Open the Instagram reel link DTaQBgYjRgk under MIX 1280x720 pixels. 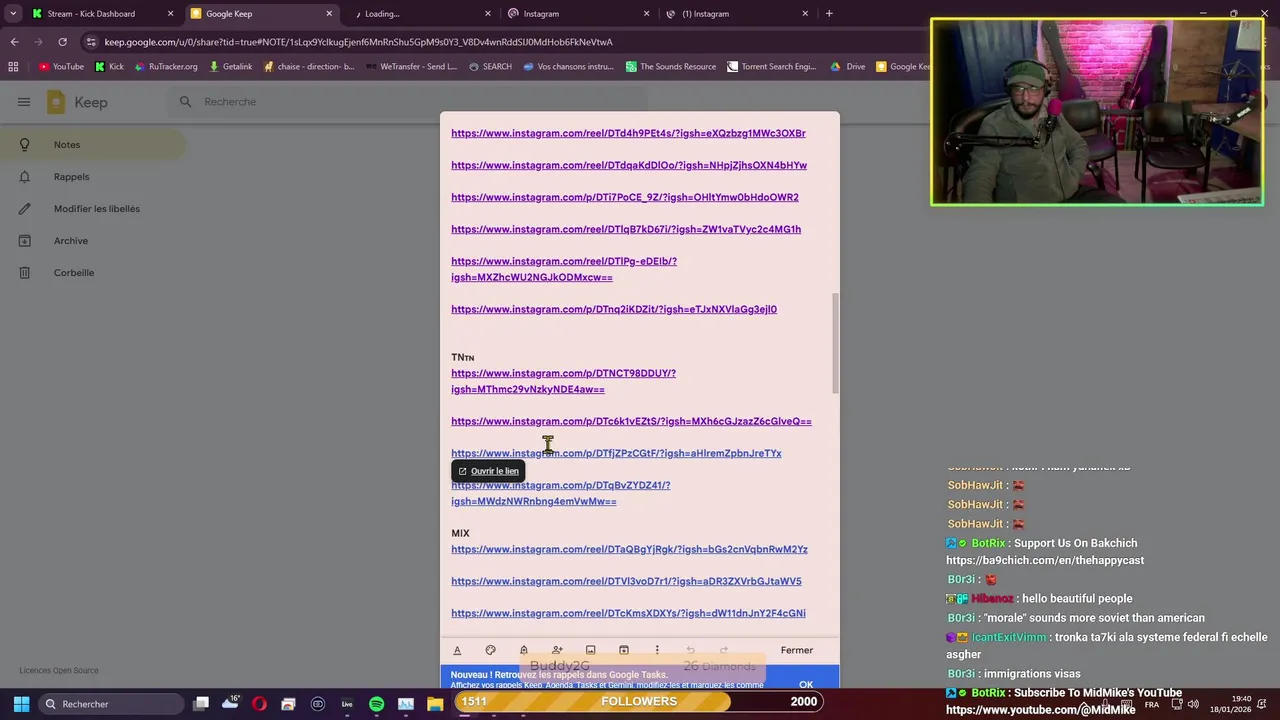(x=629, y=549)
